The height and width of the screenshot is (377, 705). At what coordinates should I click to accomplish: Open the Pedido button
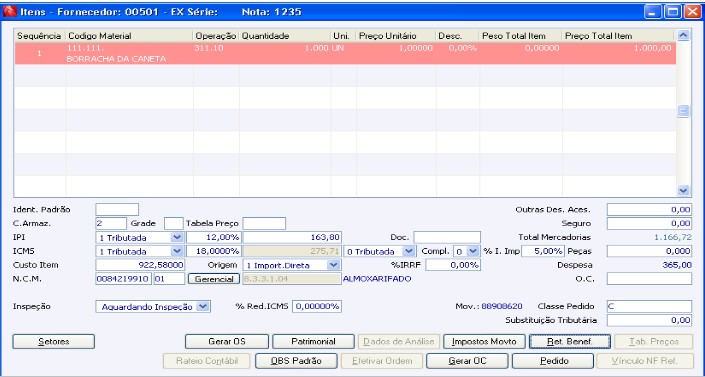pos(553,361)
